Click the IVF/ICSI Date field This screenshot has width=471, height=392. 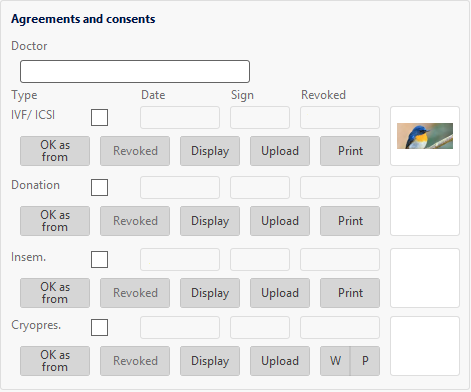[x=180, y=117]
